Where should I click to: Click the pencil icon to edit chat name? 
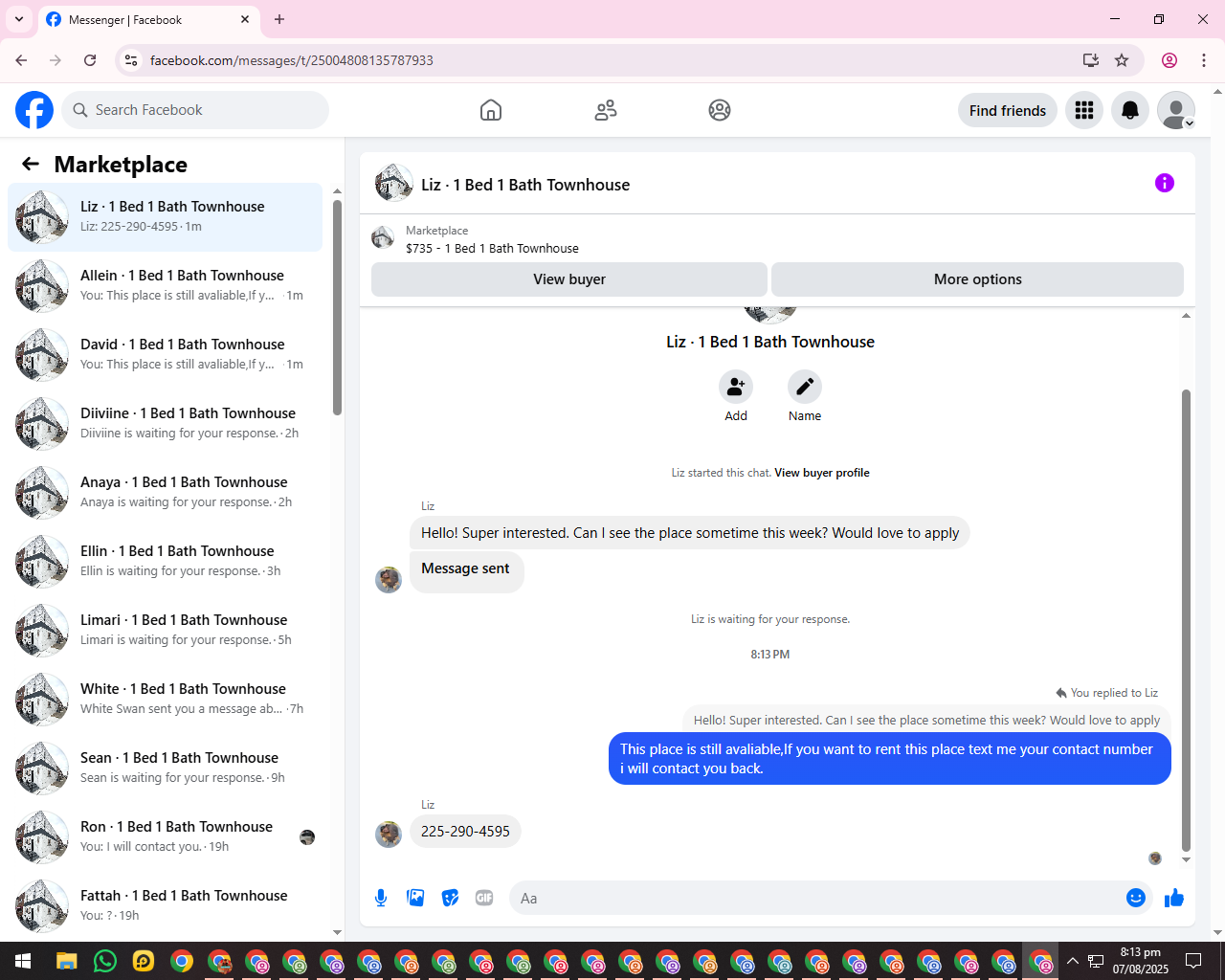pos(805,387)
